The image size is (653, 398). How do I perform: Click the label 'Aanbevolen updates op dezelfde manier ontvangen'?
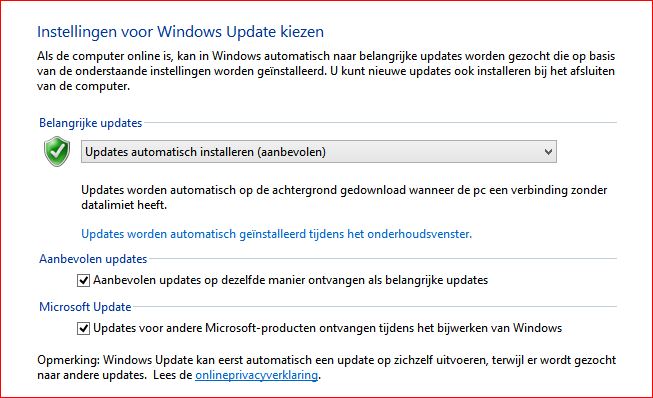290,280
